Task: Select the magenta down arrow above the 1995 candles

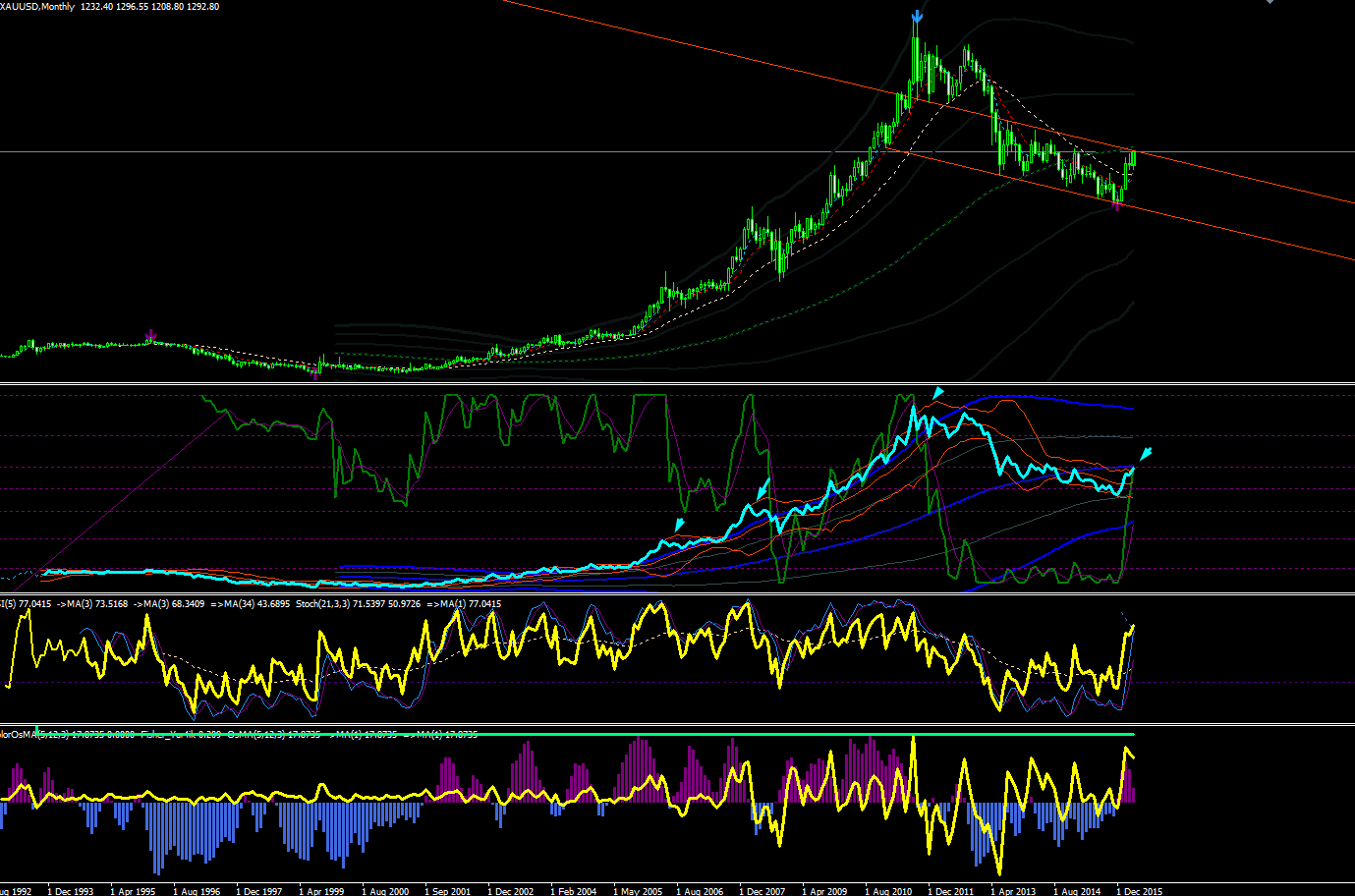Action: click(x=150, y=336)
